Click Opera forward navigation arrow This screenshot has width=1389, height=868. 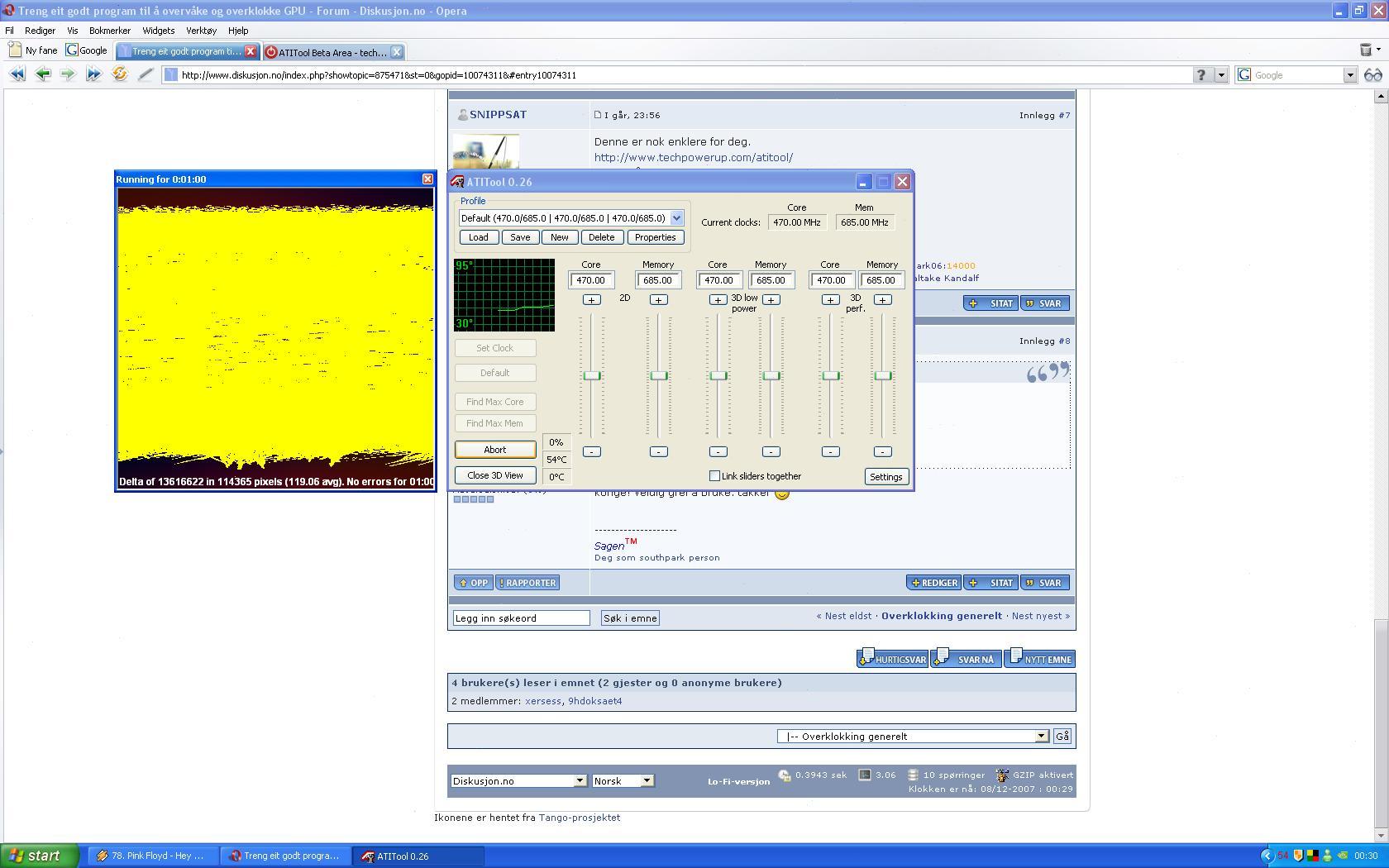pos(68,74)
